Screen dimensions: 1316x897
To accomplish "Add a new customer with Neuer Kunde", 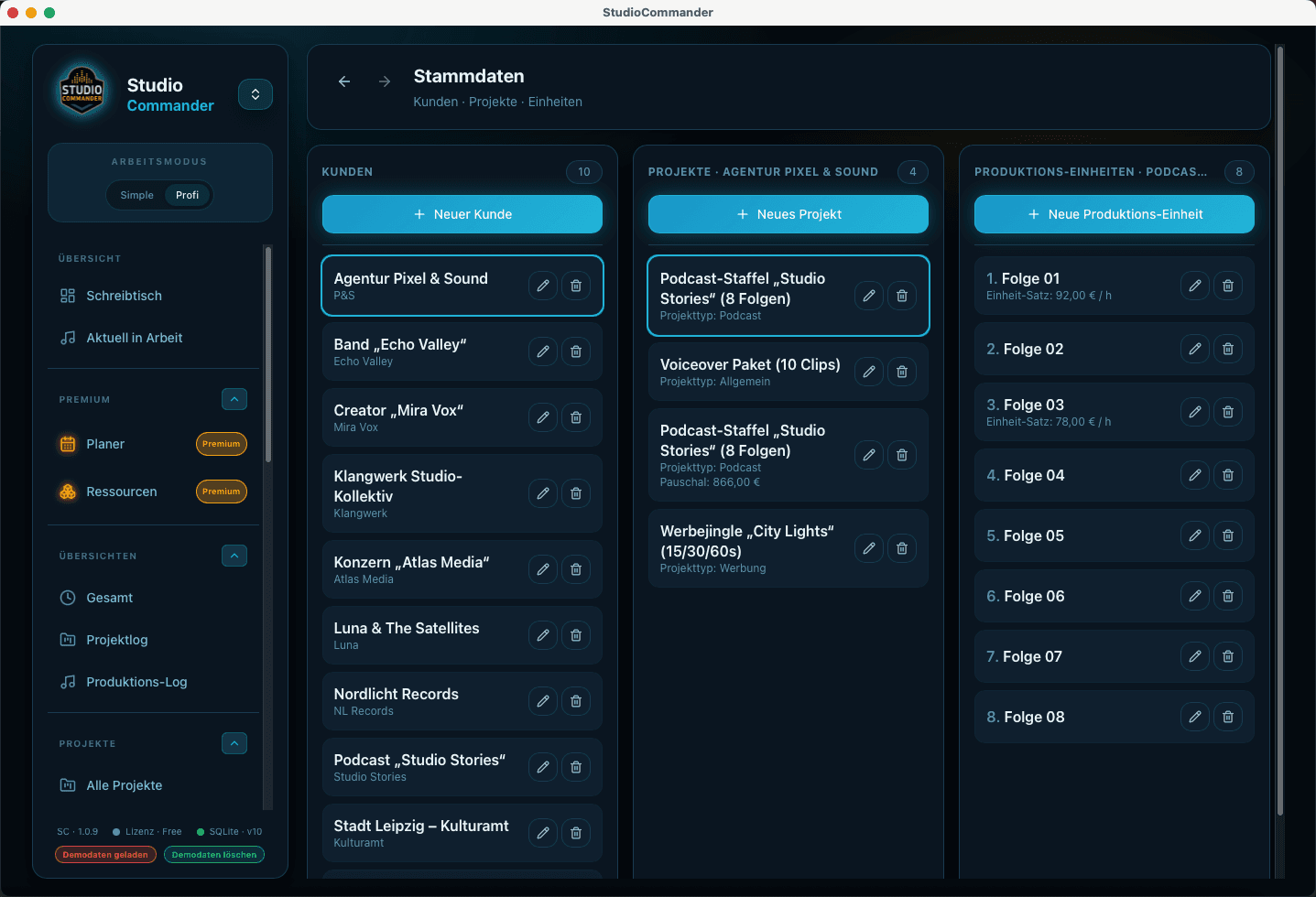I will pyautogui.click(x=462, y=214).
